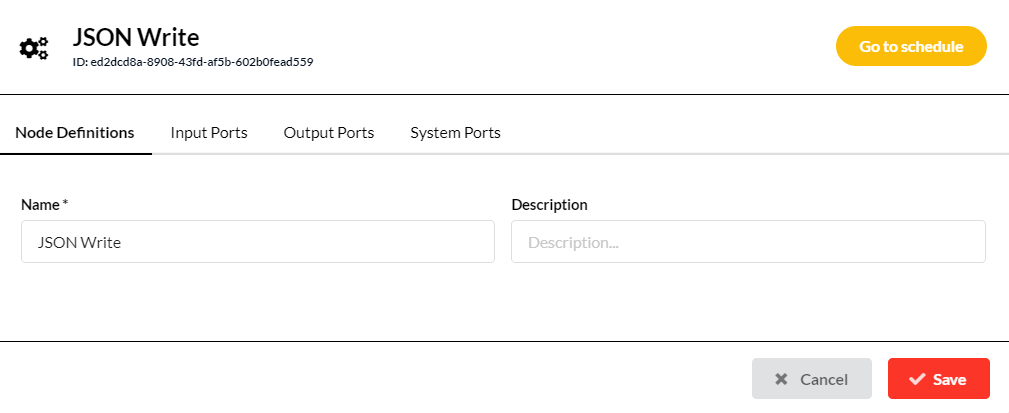Show the System Ports tab
Image resolution: width=1009 pixels, height=413 pixels.
point(456,133)
